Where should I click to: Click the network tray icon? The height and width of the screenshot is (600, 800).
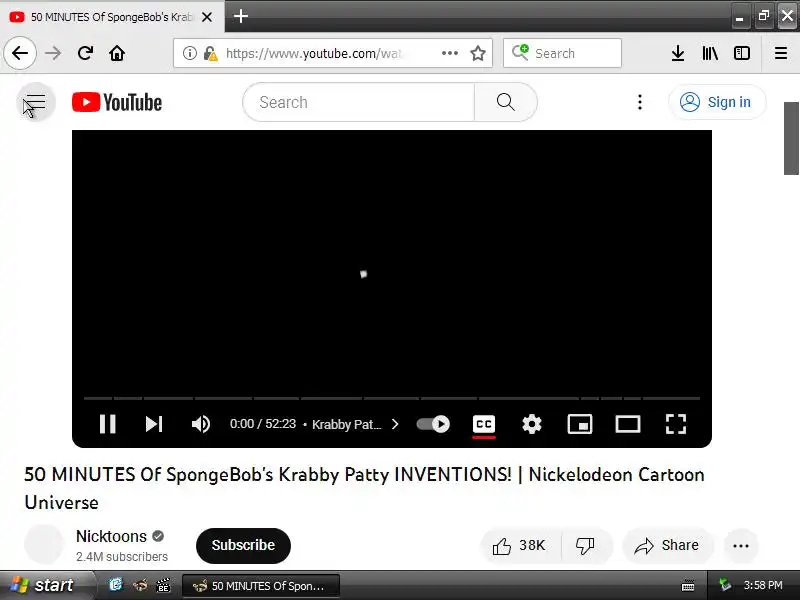tap(724, 585)
